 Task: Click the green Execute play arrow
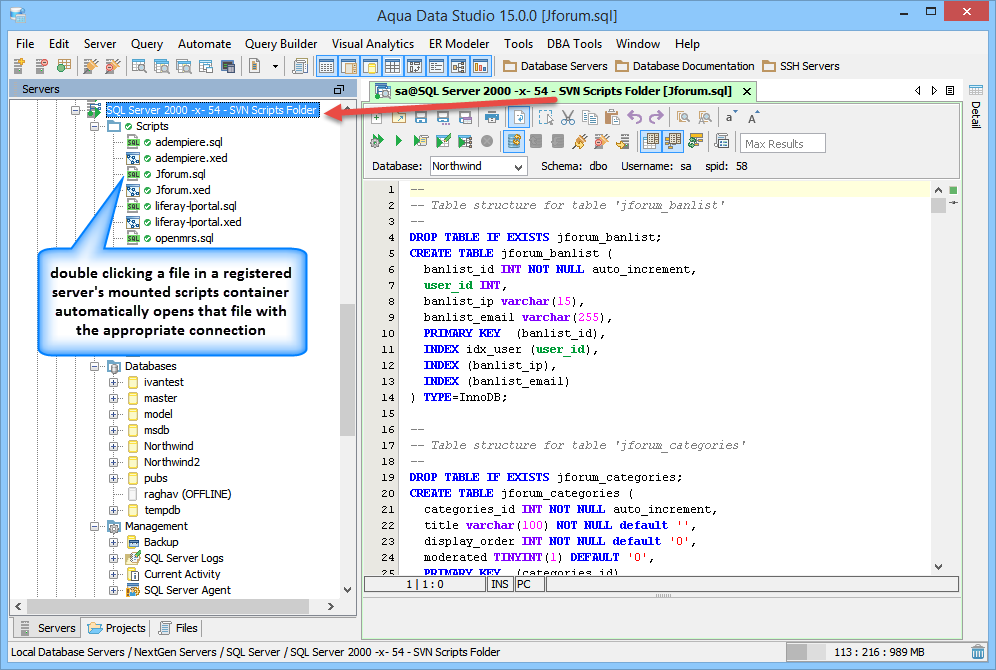[x=398, y=141]
